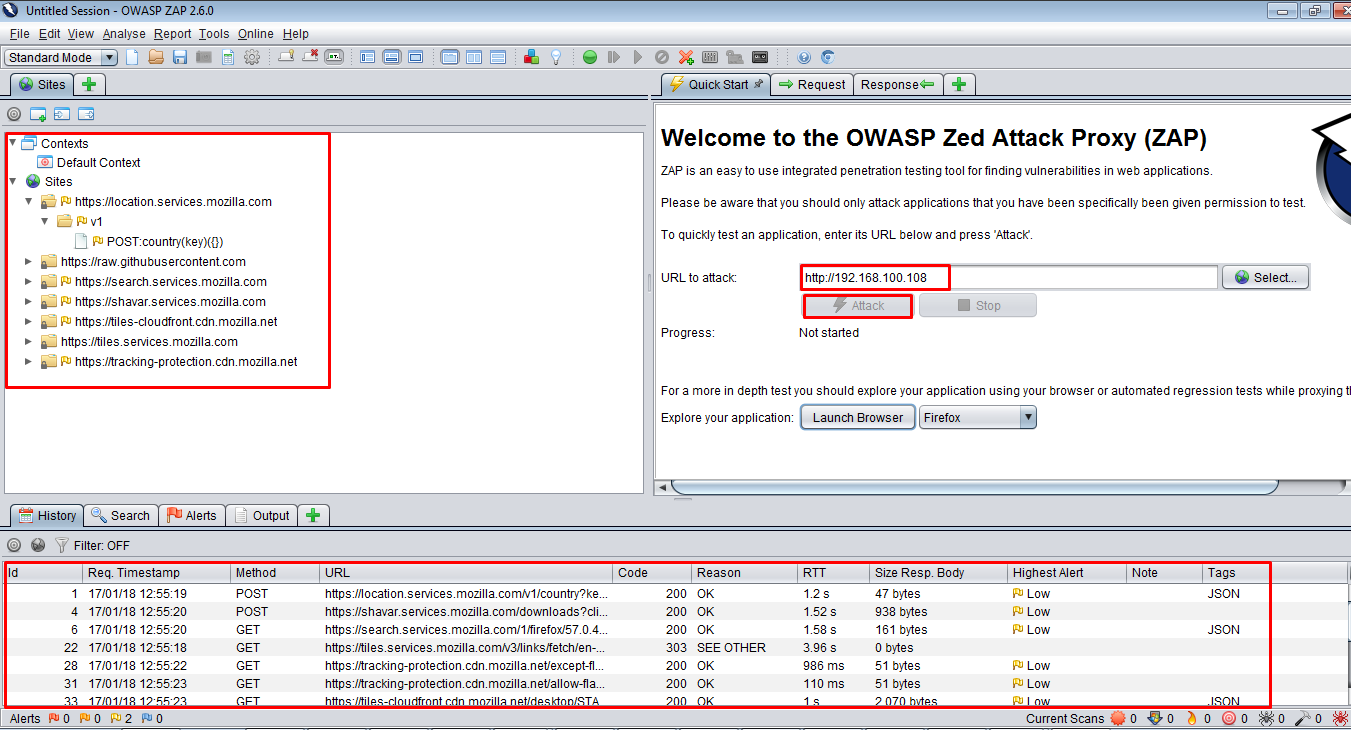Expand the search.services.mozilla.com node
The image size is (1351, 730).
(x=29, y=281)
